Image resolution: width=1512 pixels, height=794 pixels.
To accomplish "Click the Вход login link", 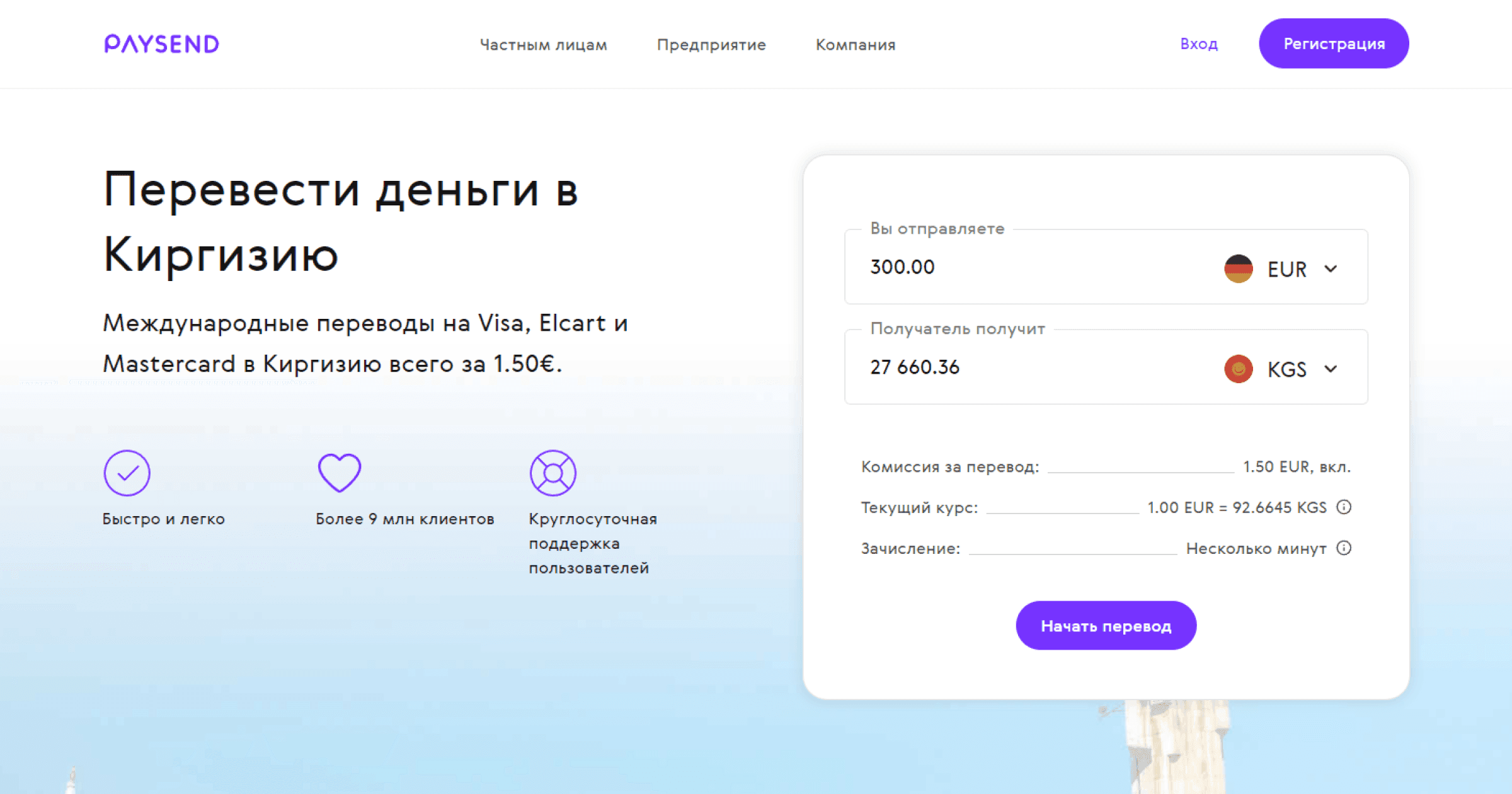I will 1199,44.
